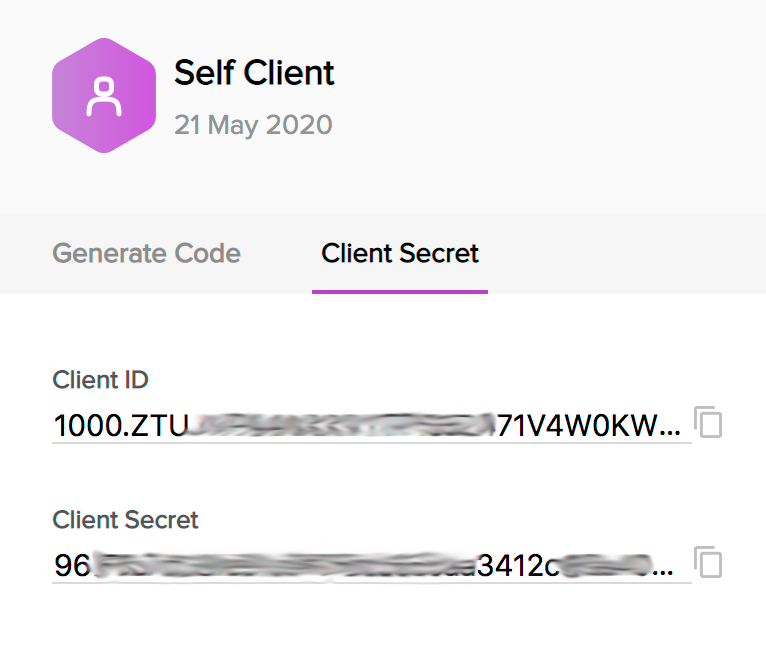Click the blurred section after "3412c"
This screenshot has height=648, width=766.
[x=605, y=566]
